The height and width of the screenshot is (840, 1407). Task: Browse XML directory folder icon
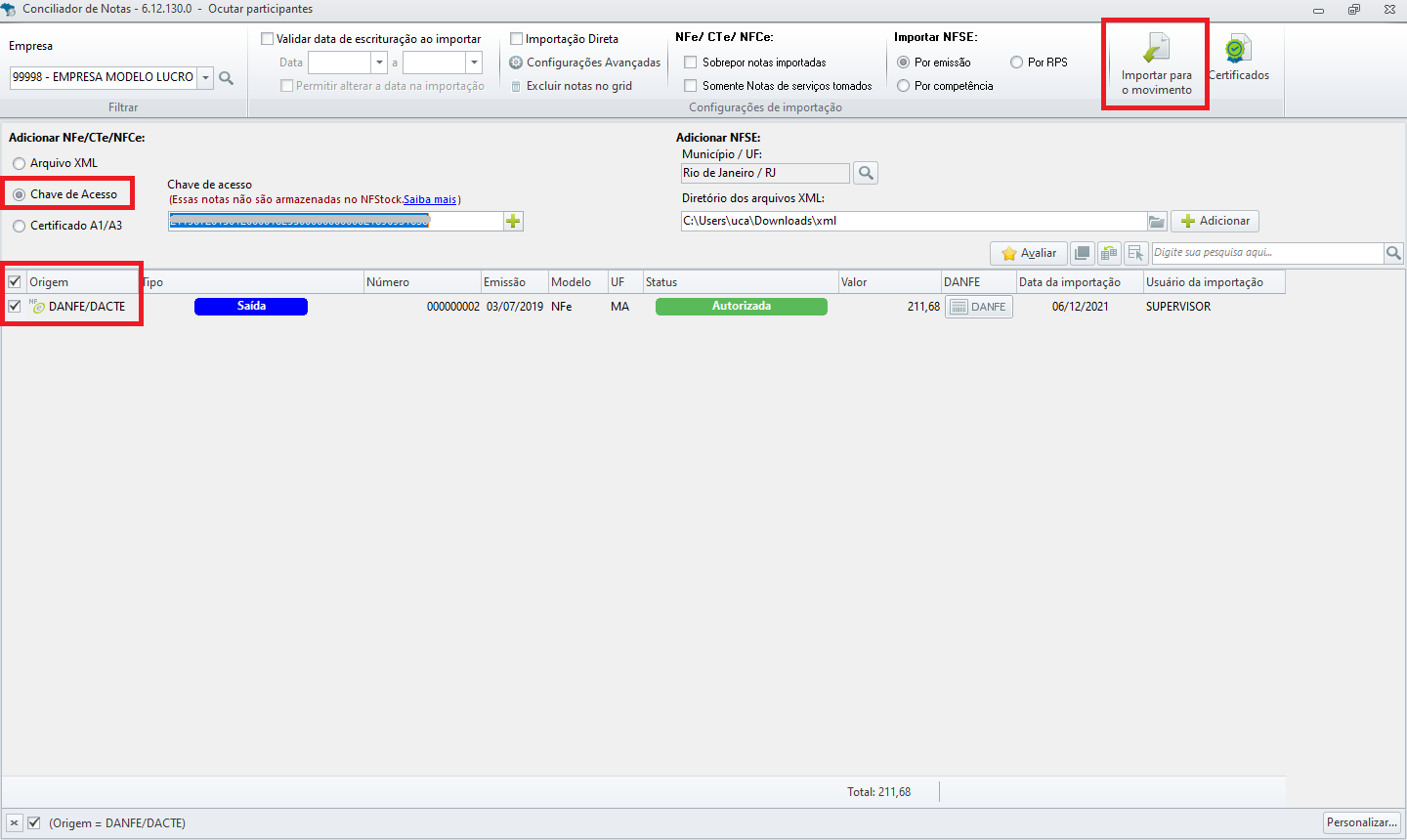(1157, 222)
